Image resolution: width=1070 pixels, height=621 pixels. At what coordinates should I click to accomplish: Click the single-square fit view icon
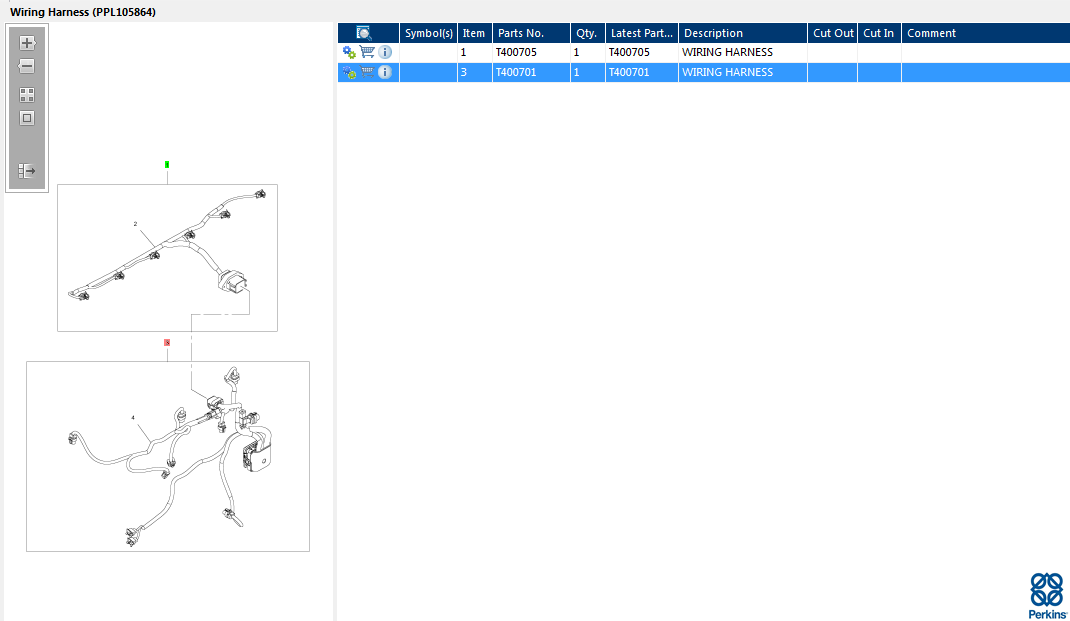(x=27, y=118)
